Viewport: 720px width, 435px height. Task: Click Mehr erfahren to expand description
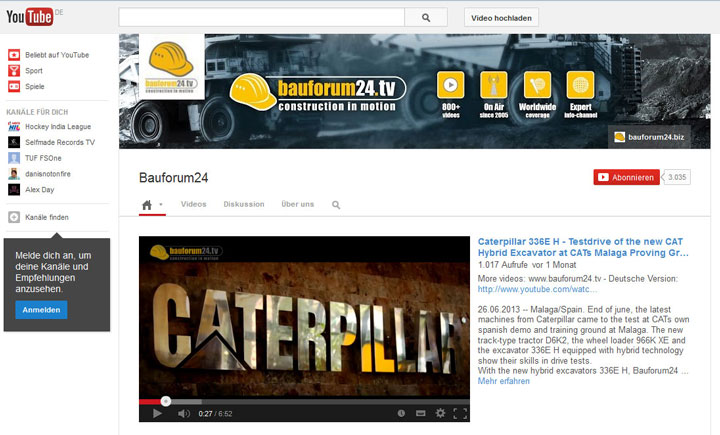[x=503, y=381]
